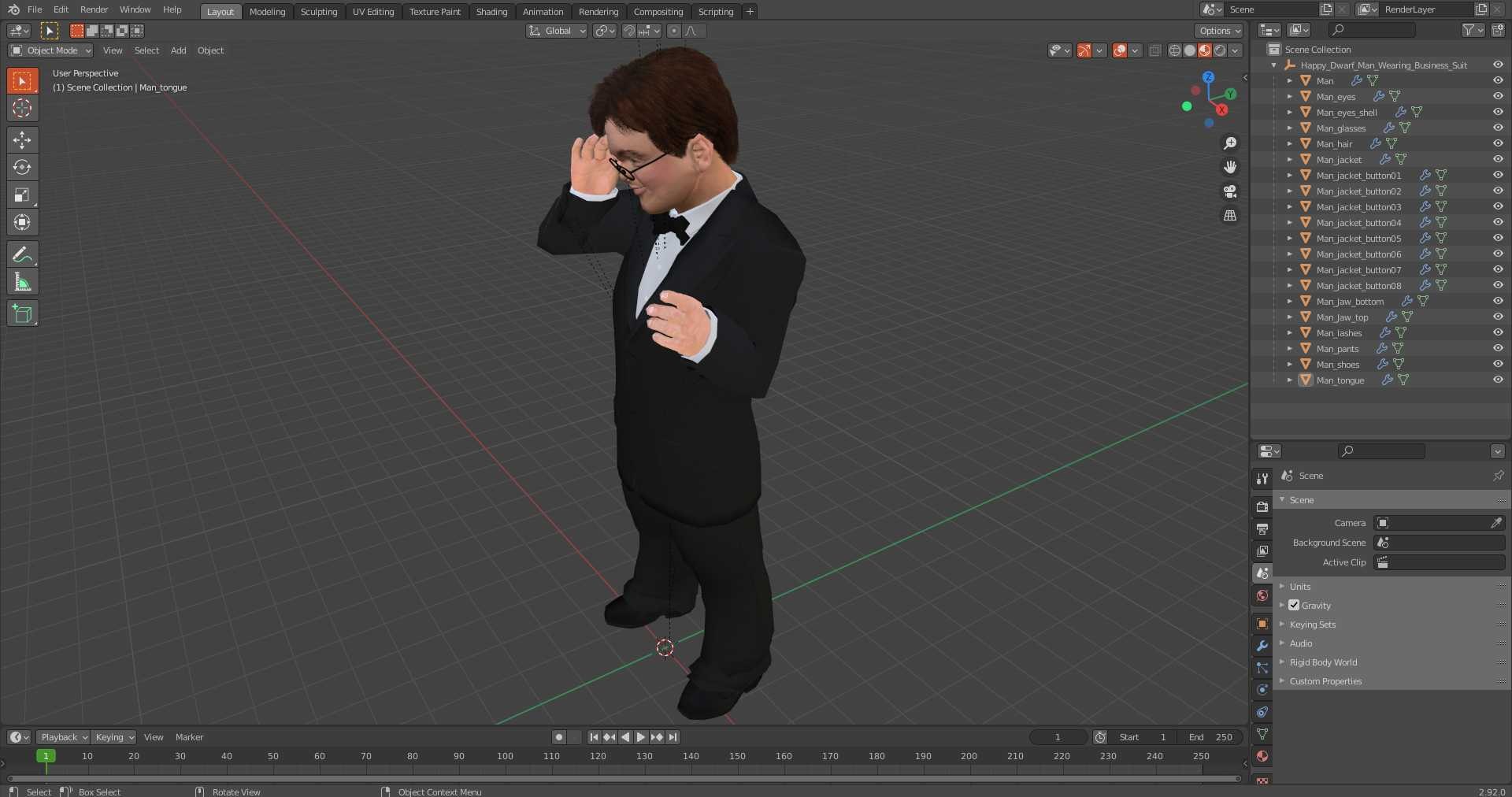This screenshot has height=797, width=1512.
Task: Open Output properties tab
Action: tap(1262, 529)
